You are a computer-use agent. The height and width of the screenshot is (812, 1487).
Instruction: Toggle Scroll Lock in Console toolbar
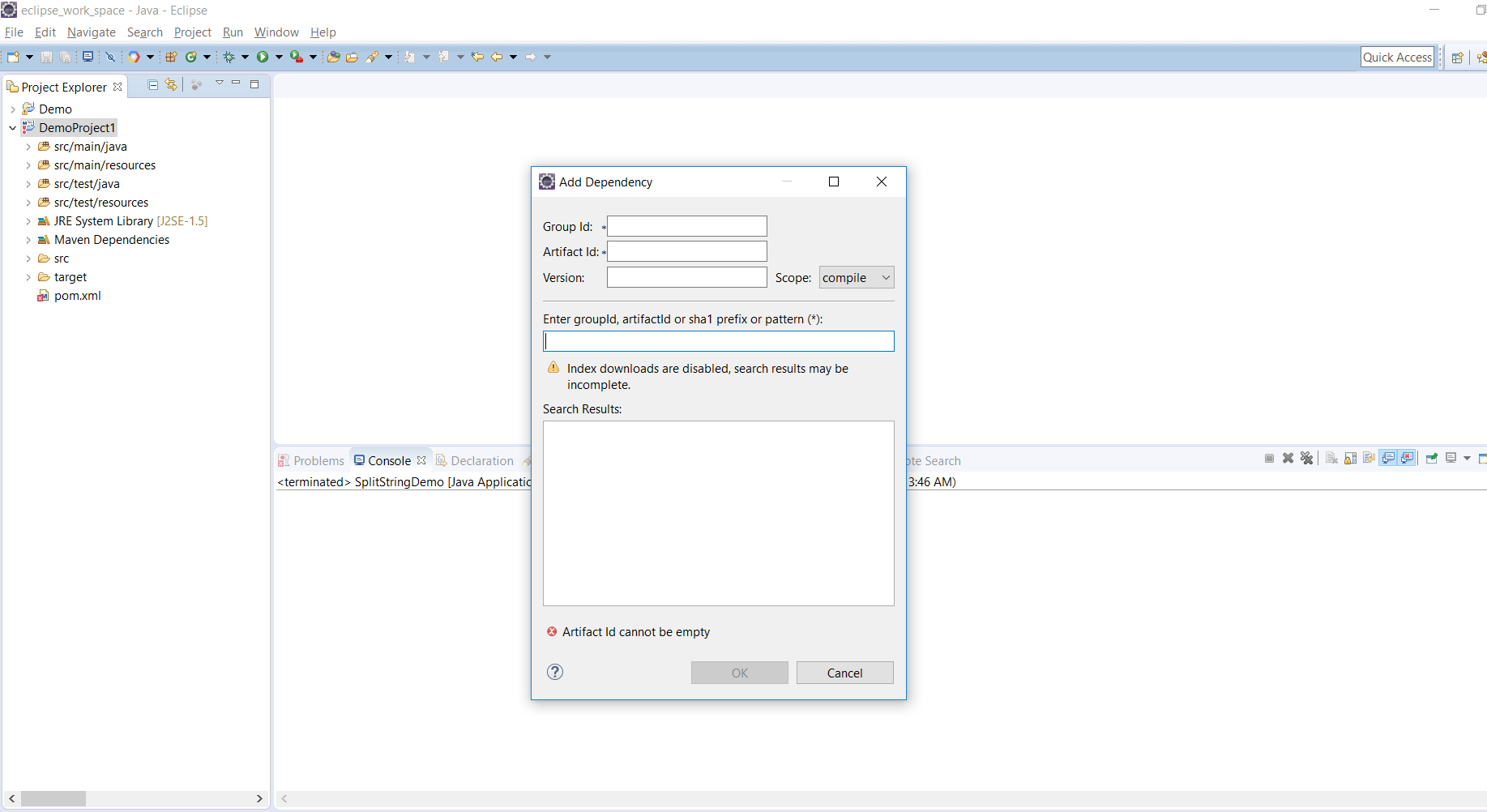pyautogui.click(x=1350, y=459)
